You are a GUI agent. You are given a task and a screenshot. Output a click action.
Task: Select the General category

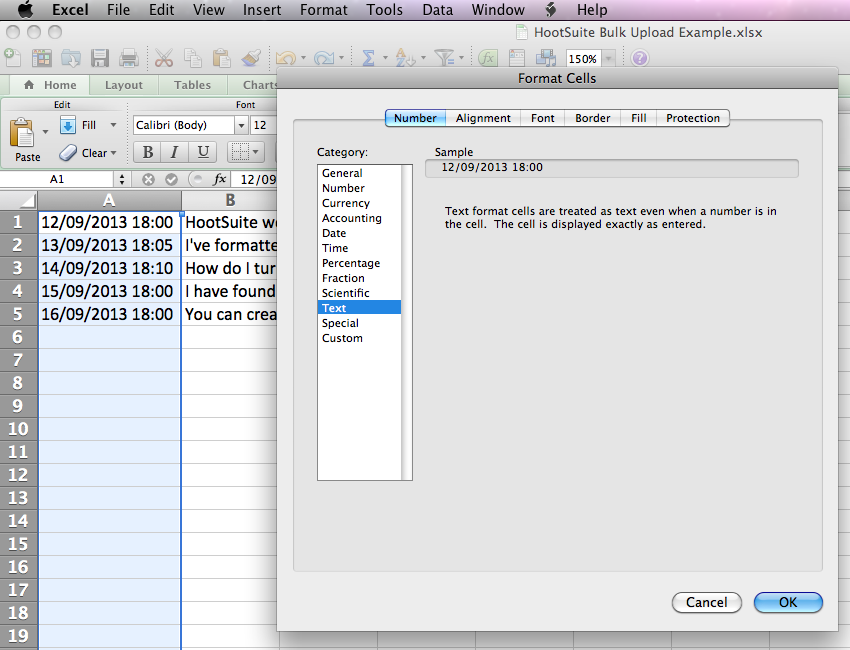[359, 173]
